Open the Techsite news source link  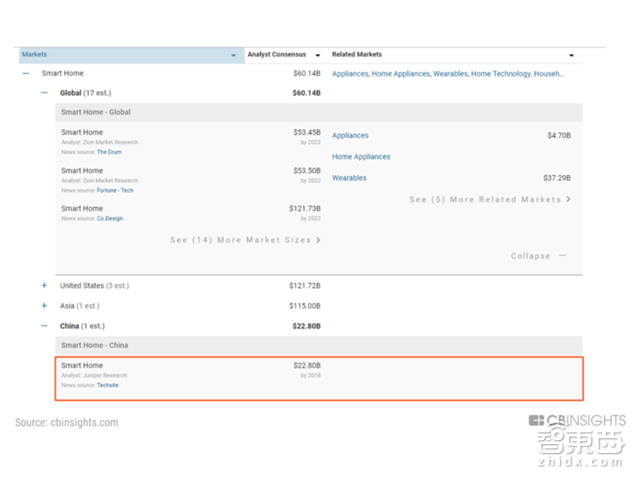107,385
